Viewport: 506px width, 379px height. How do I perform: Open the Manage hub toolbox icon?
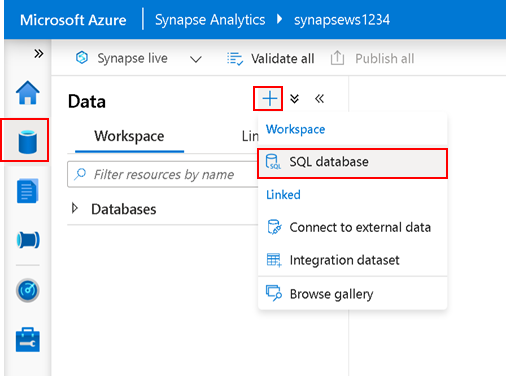point(28,340)
